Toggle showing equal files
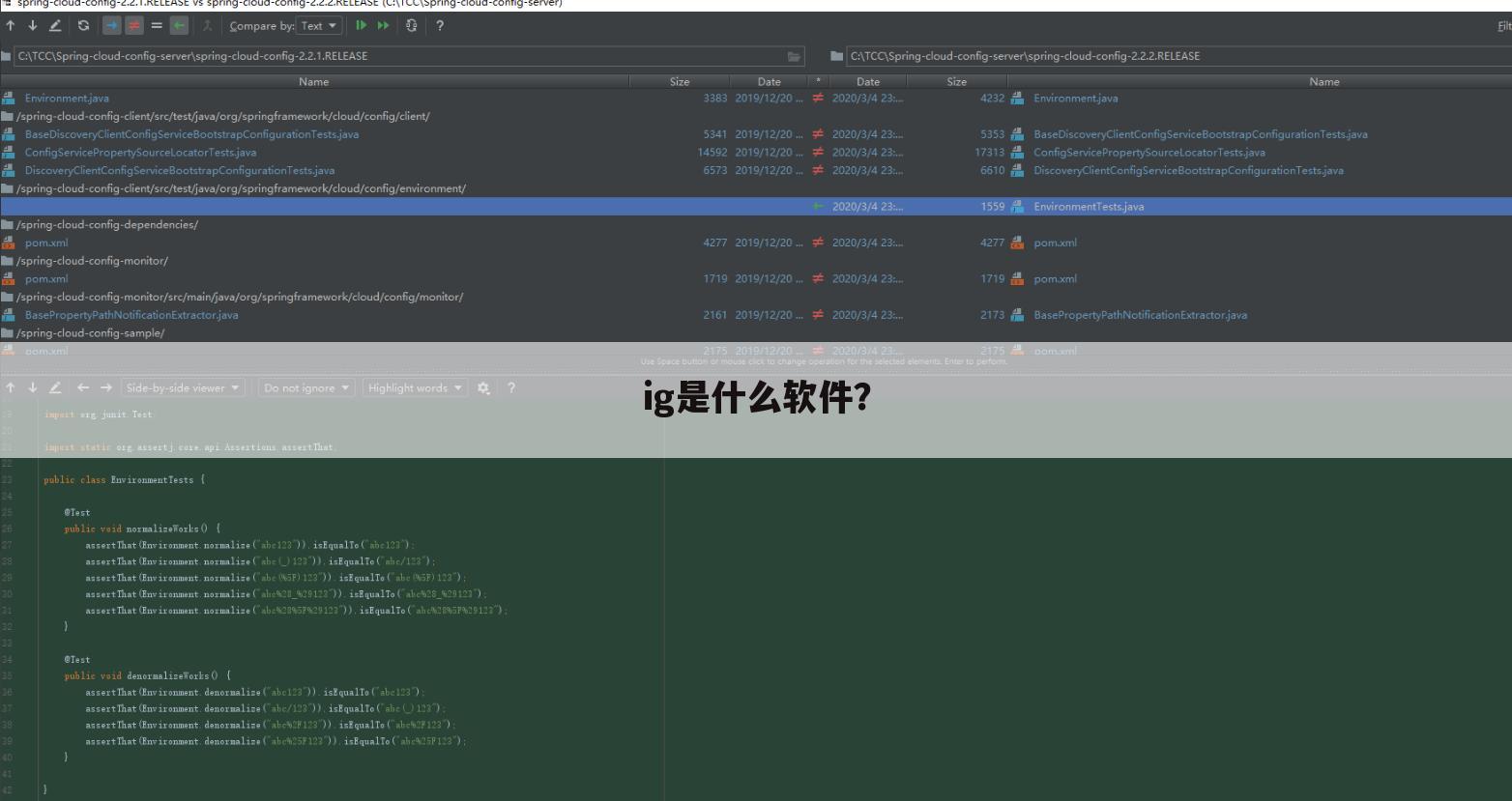The image size is (1512, 801). pyautogui.click(x=157, y=26)
